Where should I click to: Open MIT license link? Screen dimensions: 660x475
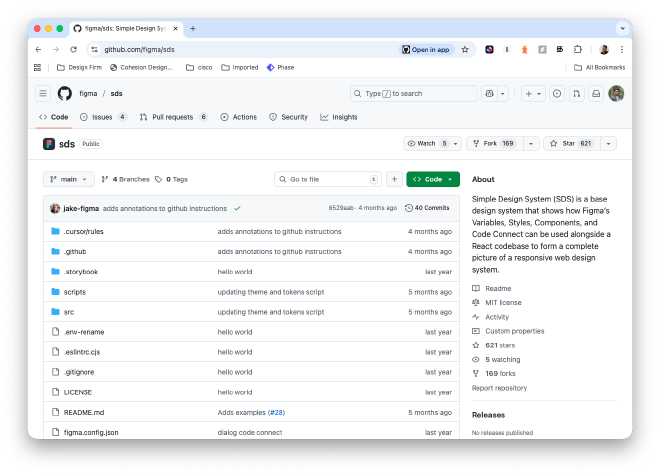(497, 303)
